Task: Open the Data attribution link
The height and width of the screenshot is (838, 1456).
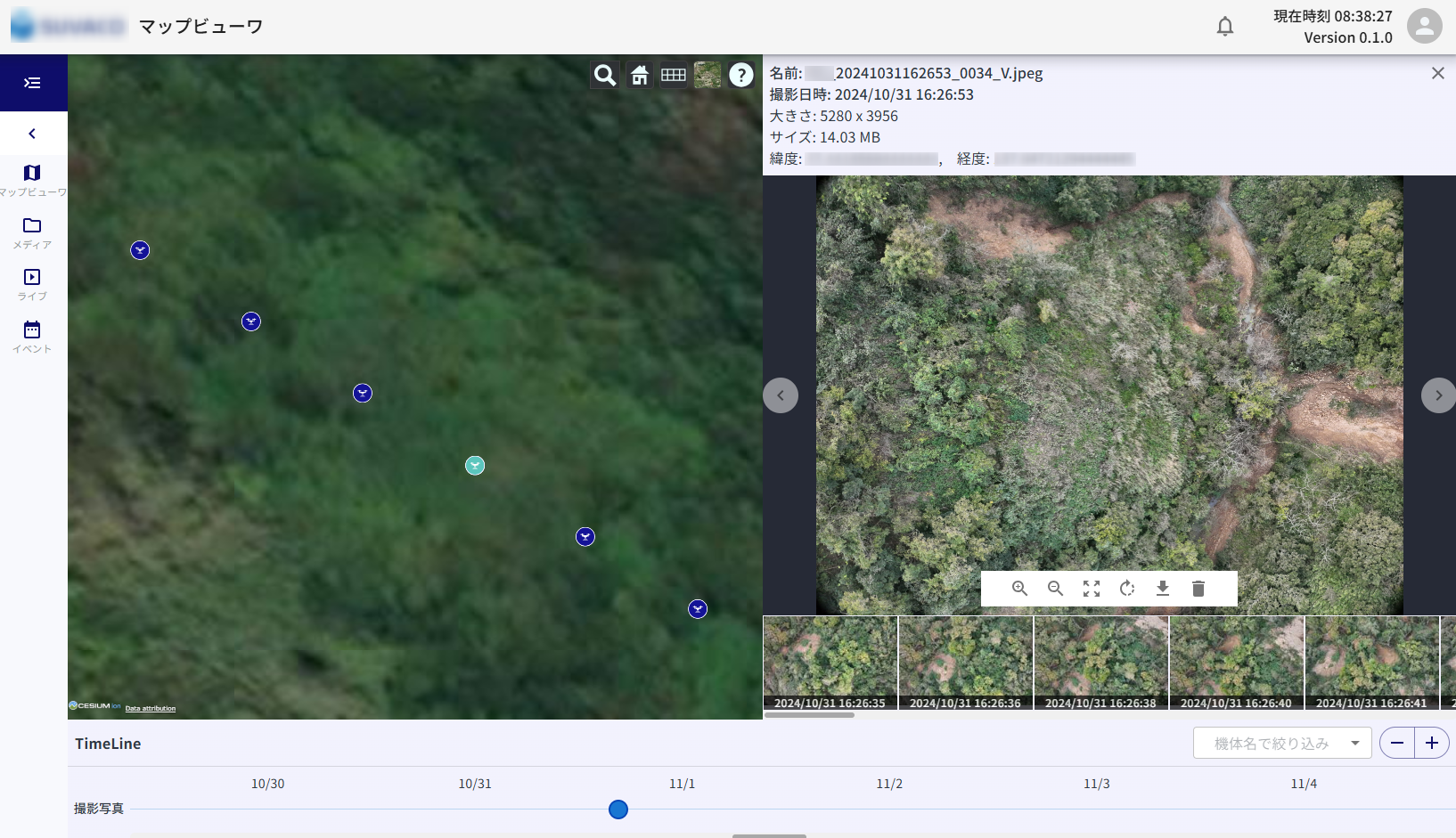Action: pos(151,709)
